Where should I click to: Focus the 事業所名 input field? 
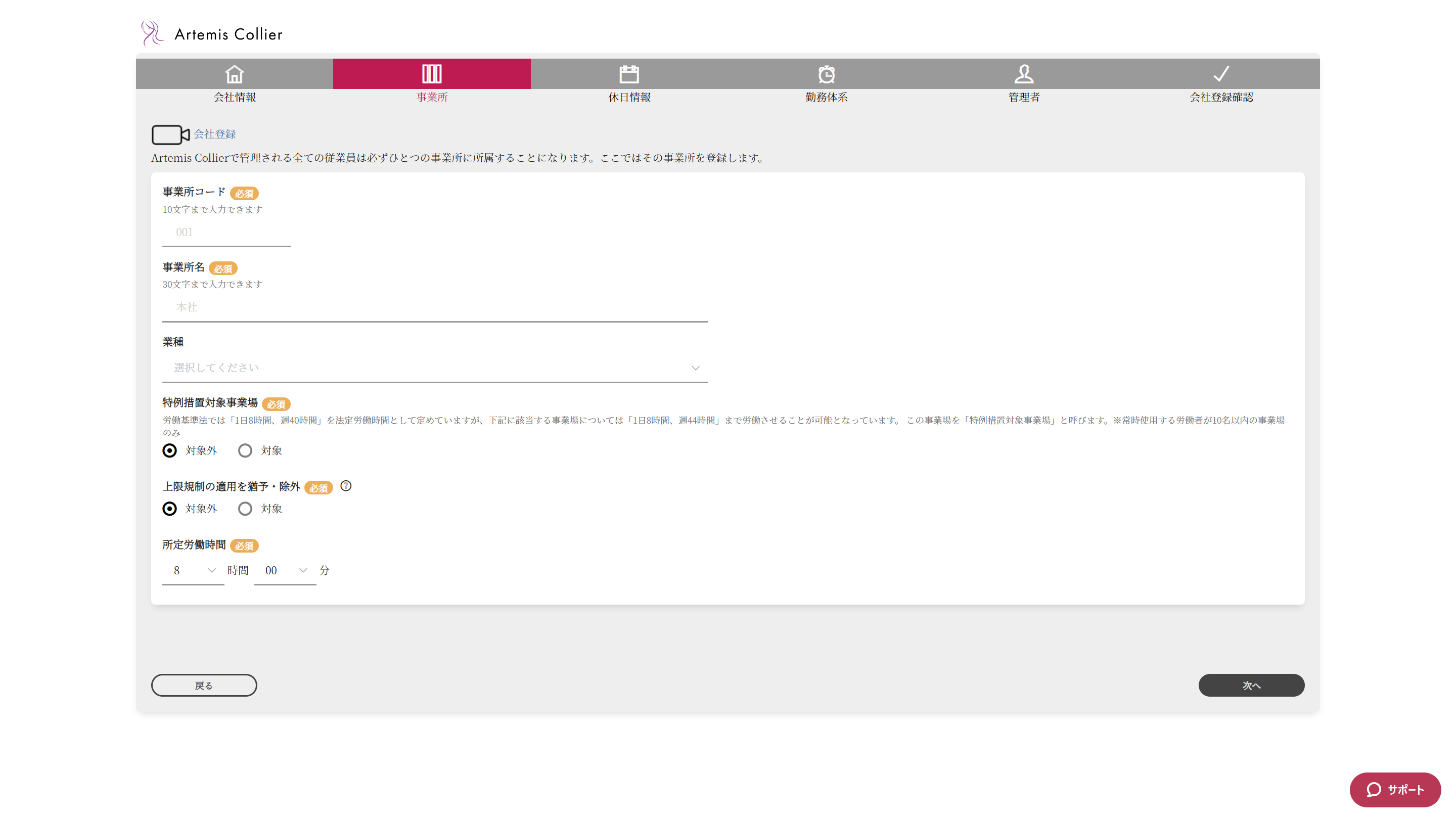click(x=435, y=307)
